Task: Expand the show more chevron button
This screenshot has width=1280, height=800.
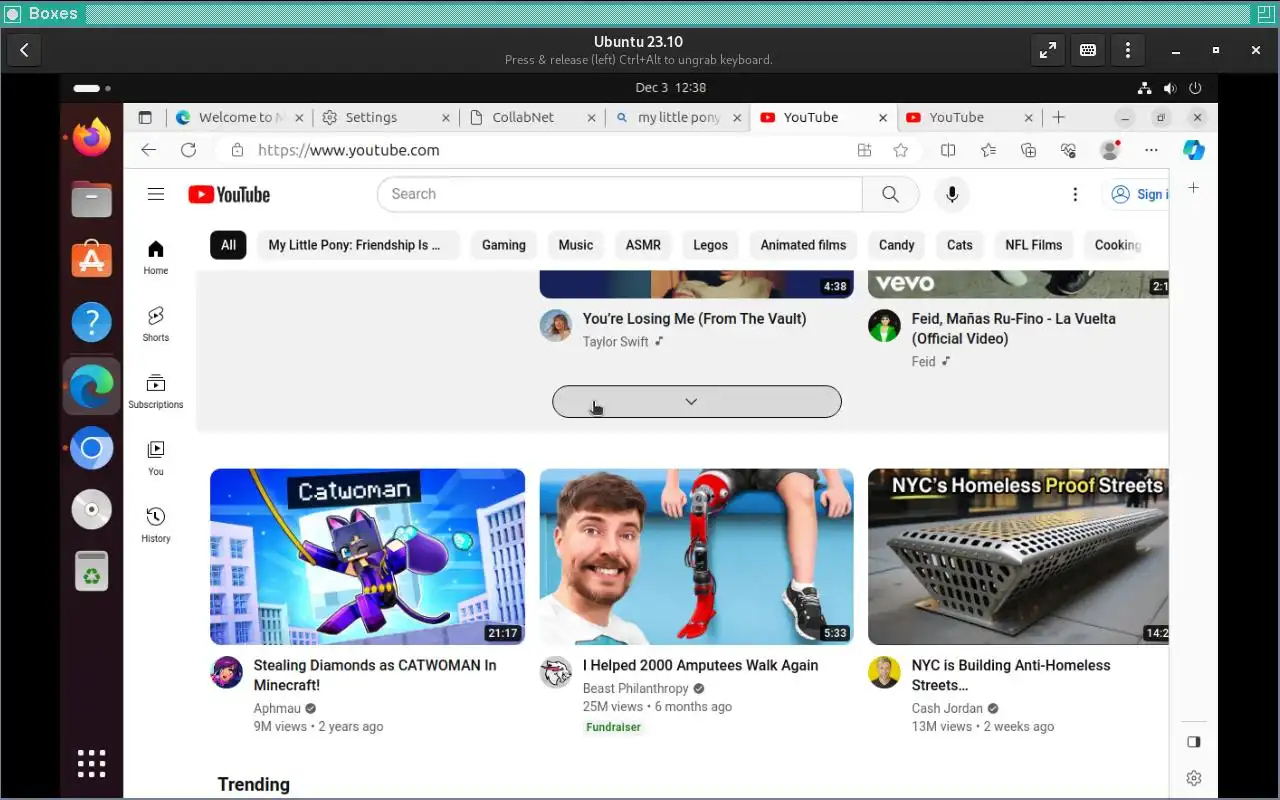Action: pyautogui.click(x=697, y=401)
